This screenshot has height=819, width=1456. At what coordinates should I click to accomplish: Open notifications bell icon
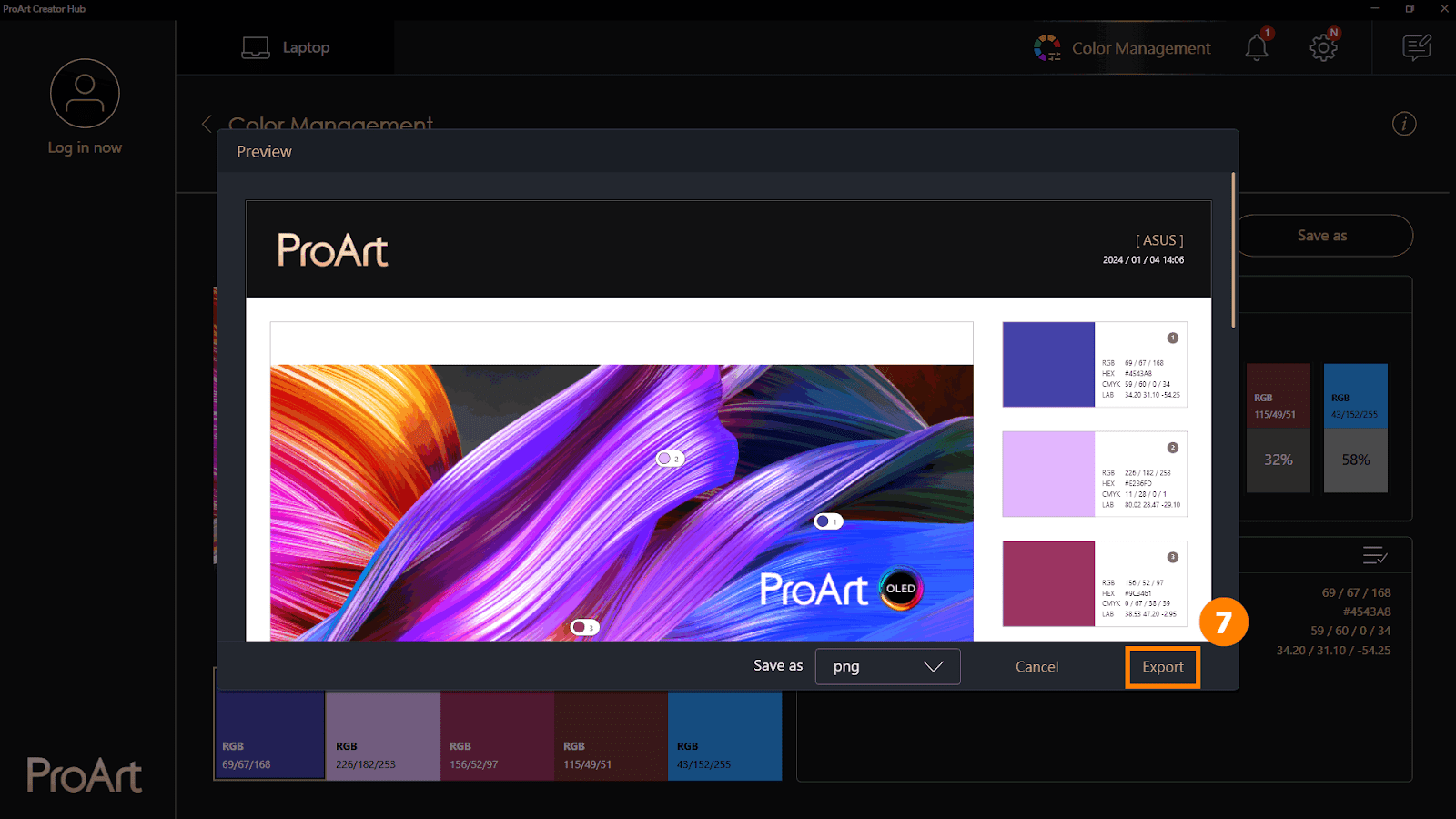[x=1257, y=47]
